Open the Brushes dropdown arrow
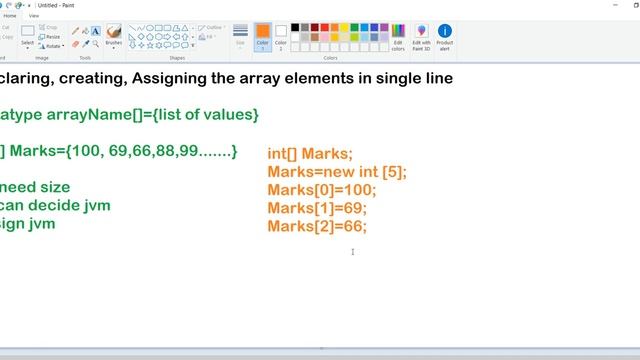 [x=114, y=48]
